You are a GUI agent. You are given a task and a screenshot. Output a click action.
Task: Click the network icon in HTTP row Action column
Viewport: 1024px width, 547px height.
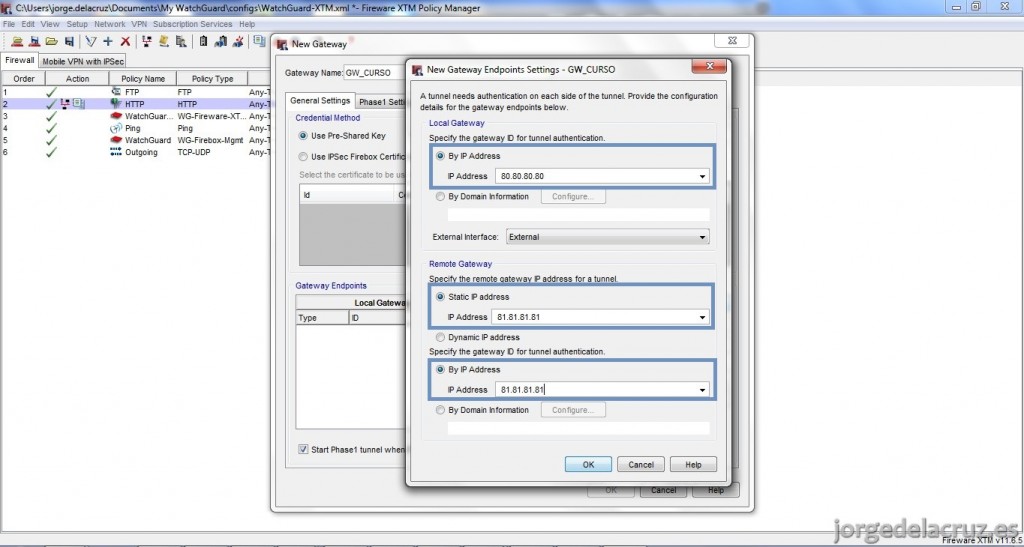65,104
